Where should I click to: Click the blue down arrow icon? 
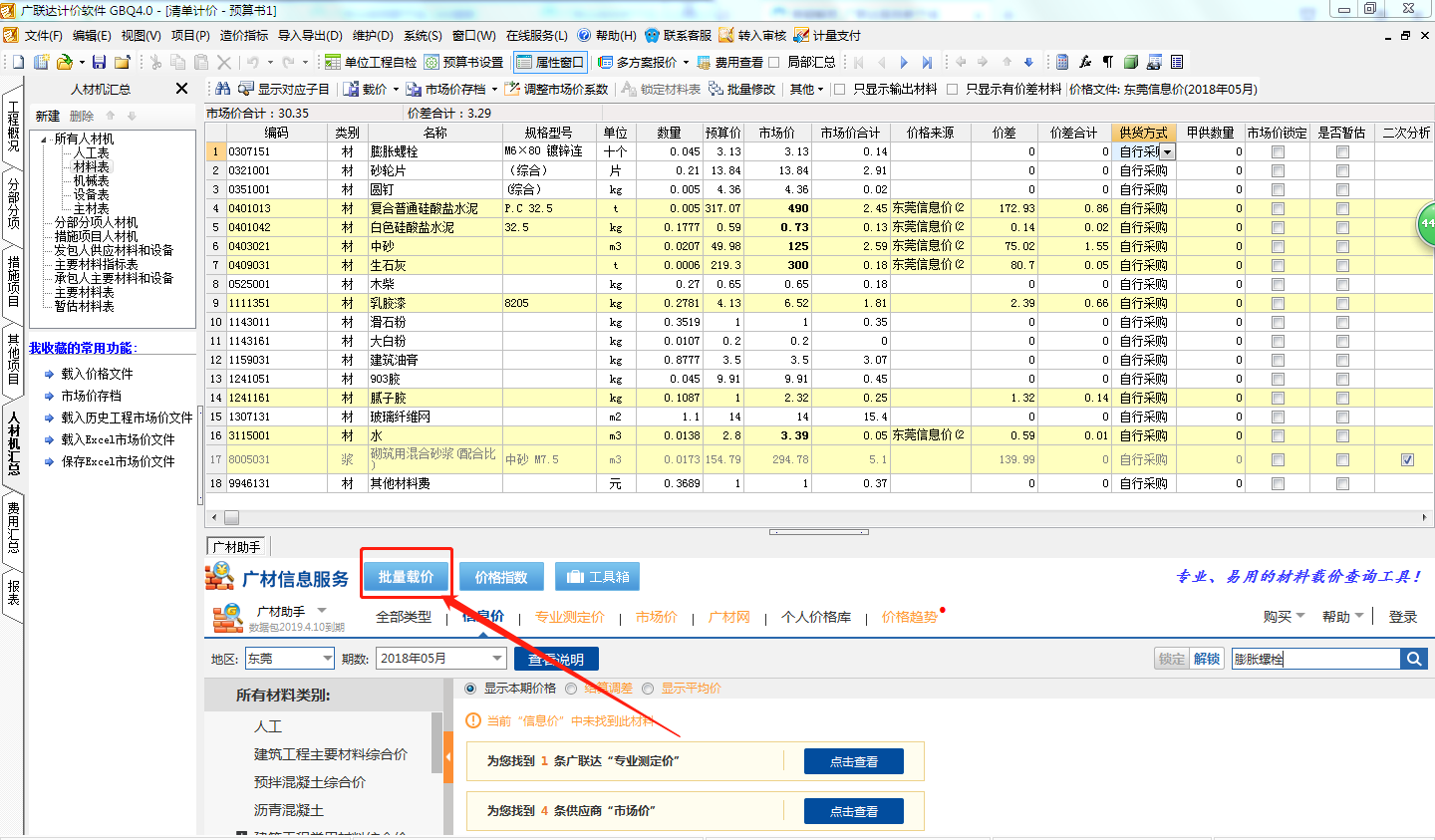pos(1028,62)
